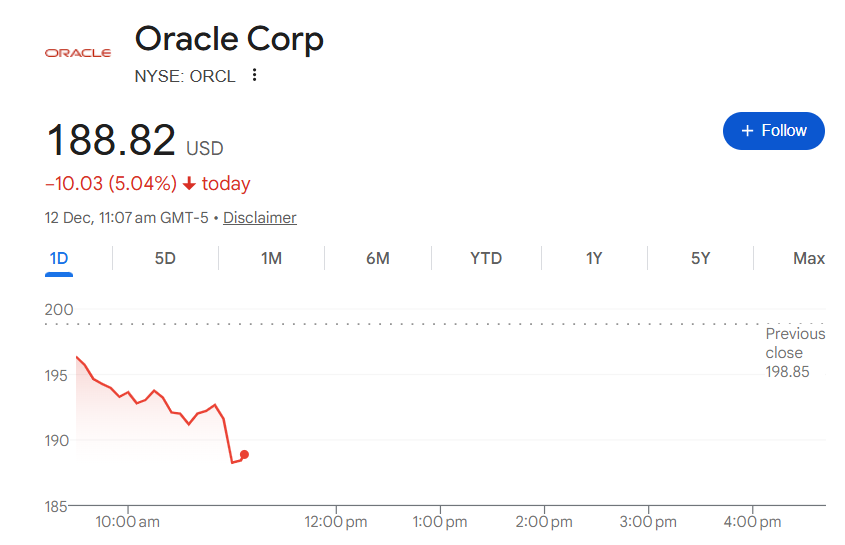This screenshot has height=545, width=845.
Task: Click the NYSE: ORCL ticker label
Action: [x=185, y=76]
